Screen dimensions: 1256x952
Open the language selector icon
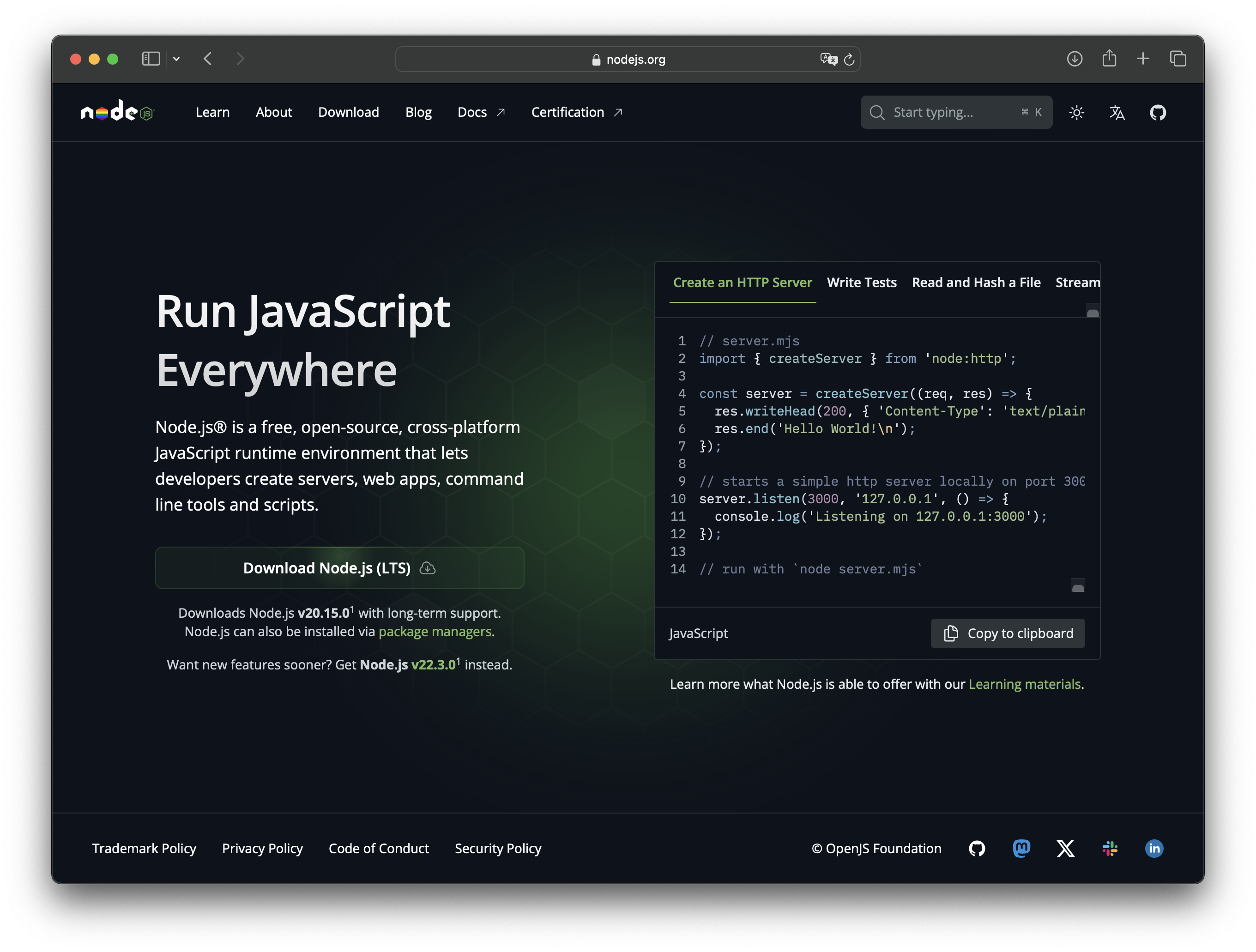pyautogui.click(x=1117, y=112)
